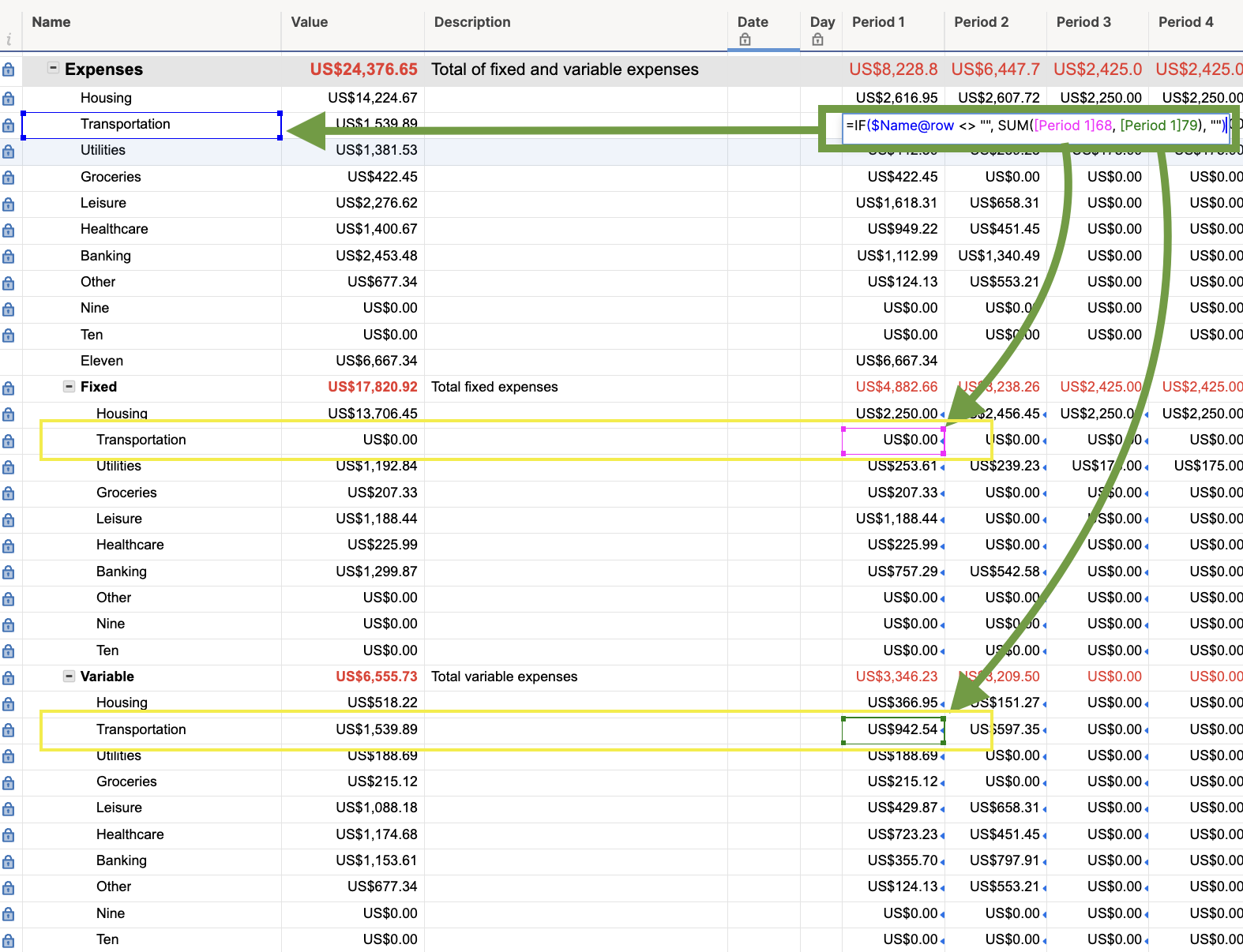
Task: Select the Eleven name cell
Action: click(152, 361)
